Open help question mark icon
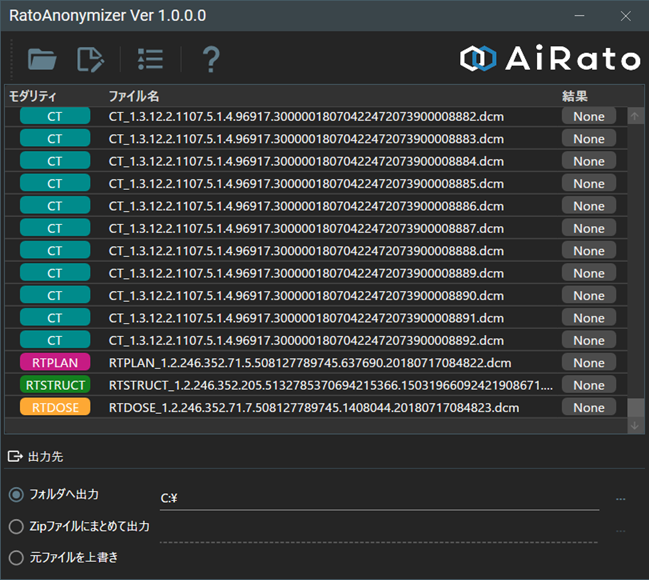649x580 pixels. 211,60
